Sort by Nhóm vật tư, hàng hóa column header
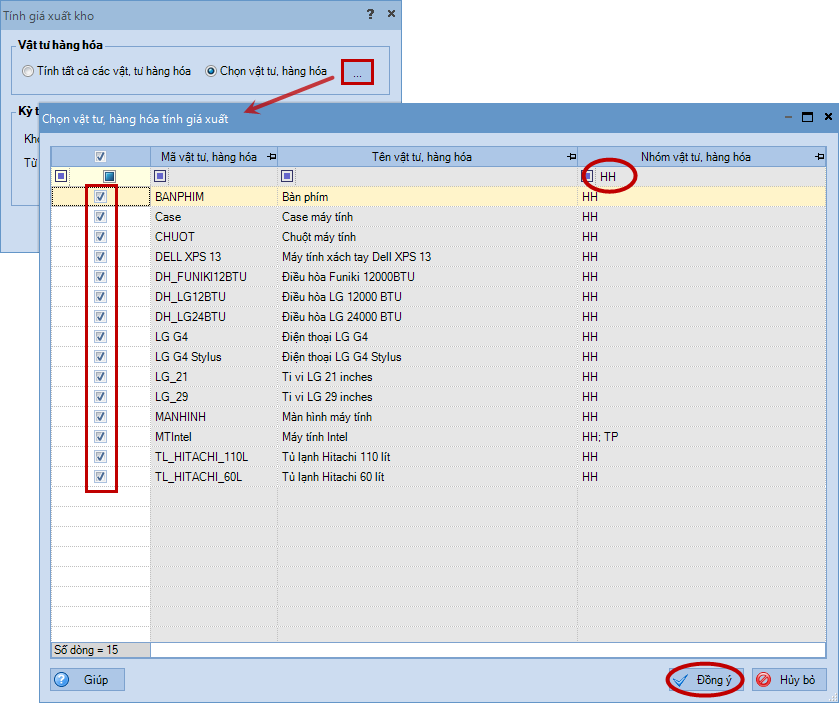839x703 pixels. tap(695, 157)
